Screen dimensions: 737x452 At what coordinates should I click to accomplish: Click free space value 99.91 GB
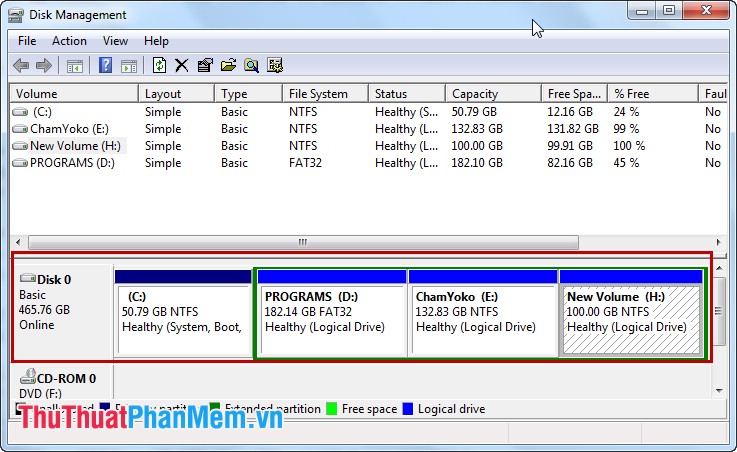(570, 146)
